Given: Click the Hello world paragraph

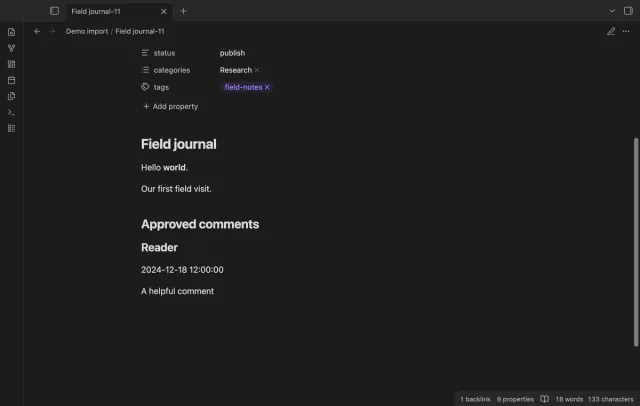Looking at the screenshot, I should pos(164,168).
